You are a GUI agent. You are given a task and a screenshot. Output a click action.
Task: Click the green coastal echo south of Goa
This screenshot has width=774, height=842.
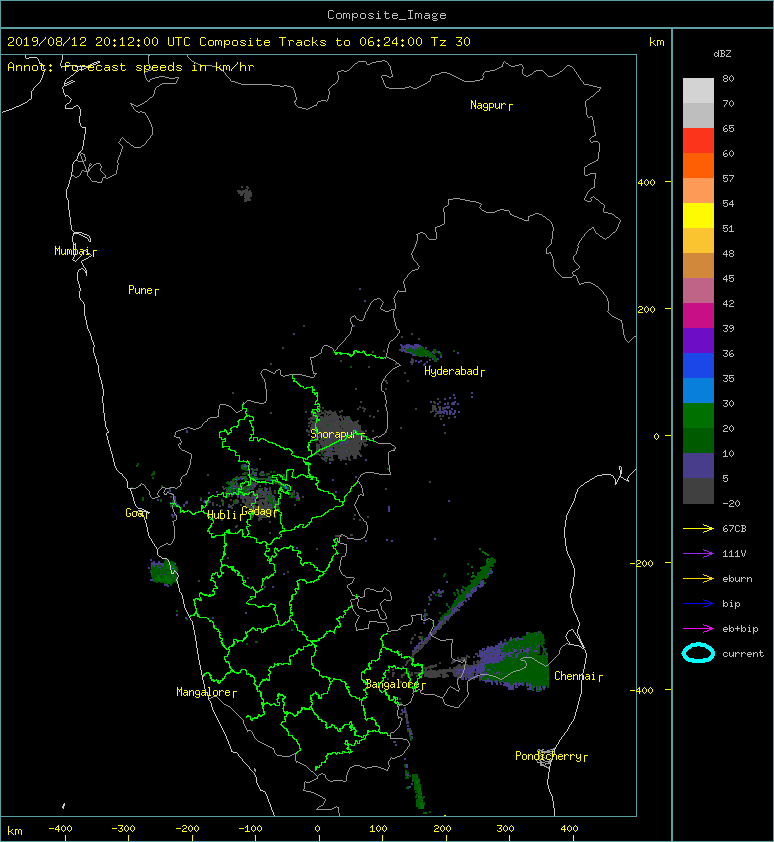[x=163, y=572]
